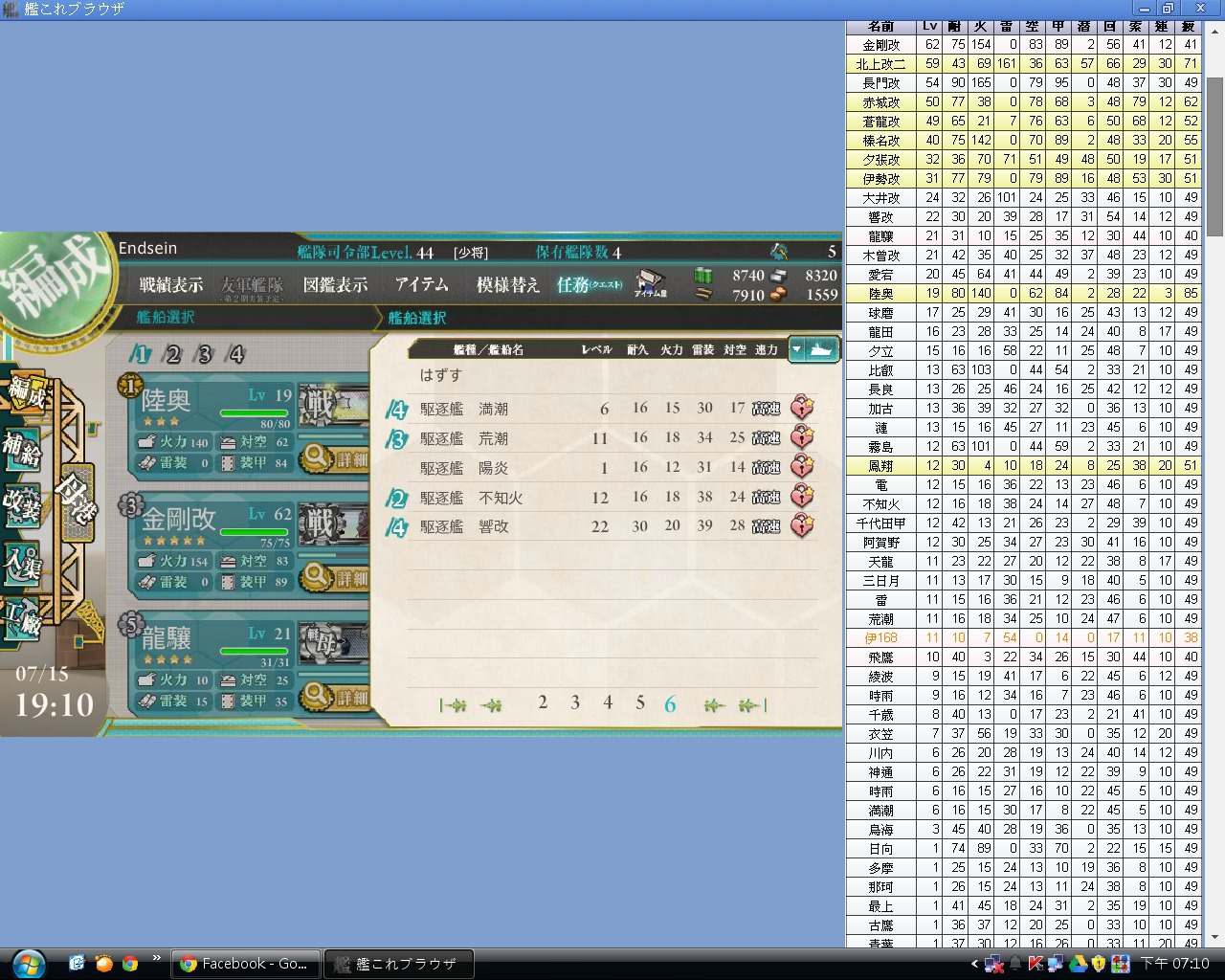1225x980 pixels.
Task: Toggle lock heart for 響改
Action: 802,526
